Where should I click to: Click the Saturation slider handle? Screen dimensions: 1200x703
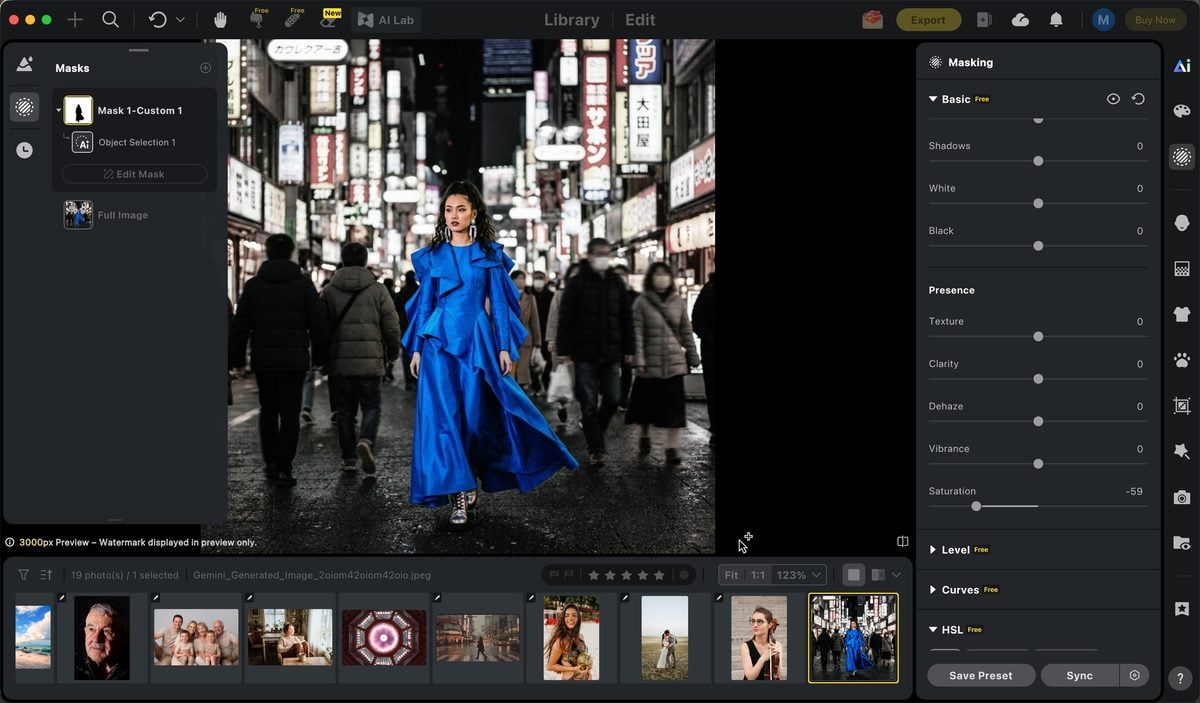pyautogui.click(x=976, y=506)
